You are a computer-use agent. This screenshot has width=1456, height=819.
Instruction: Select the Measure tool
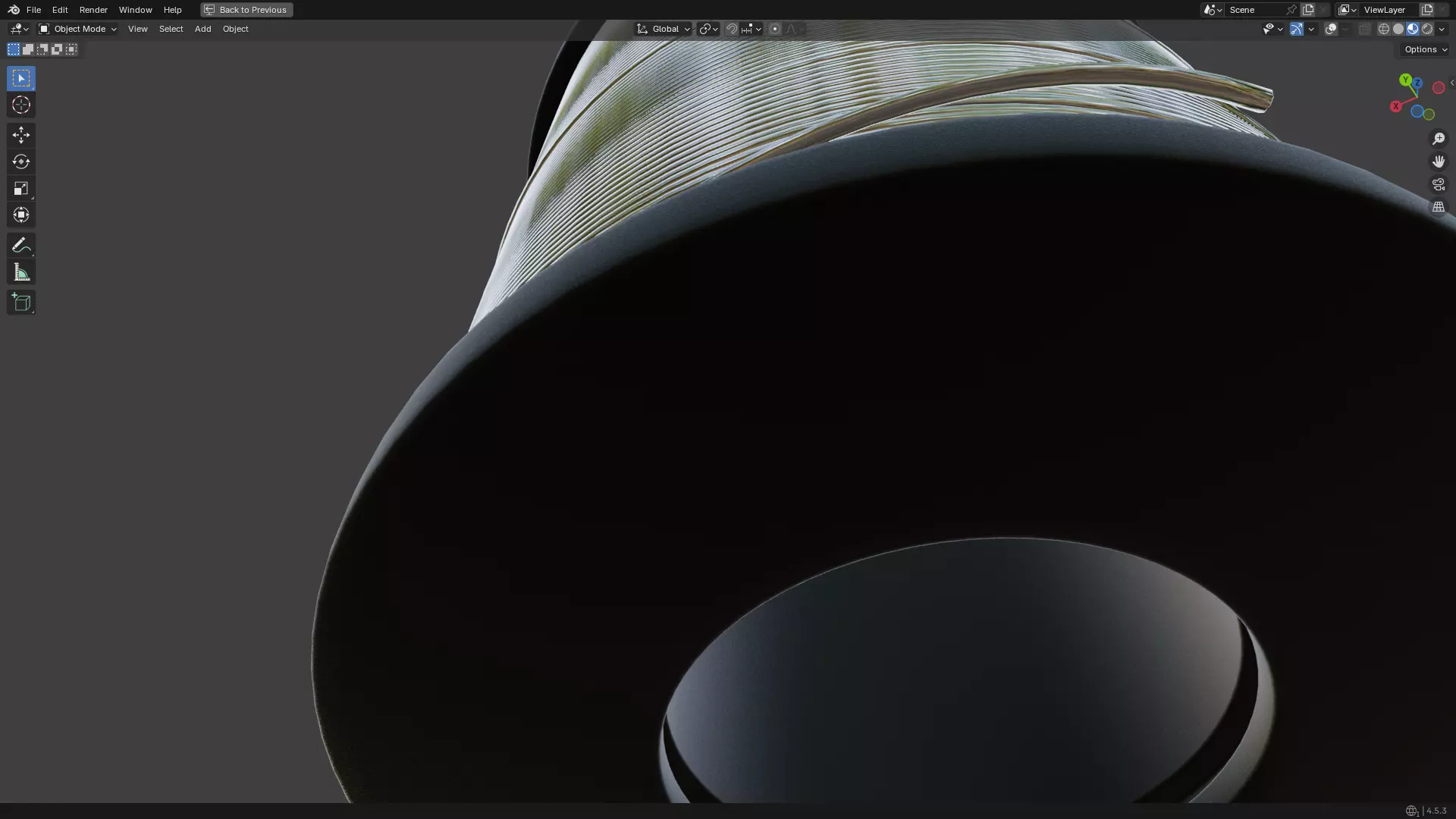(x=20, y=272)
